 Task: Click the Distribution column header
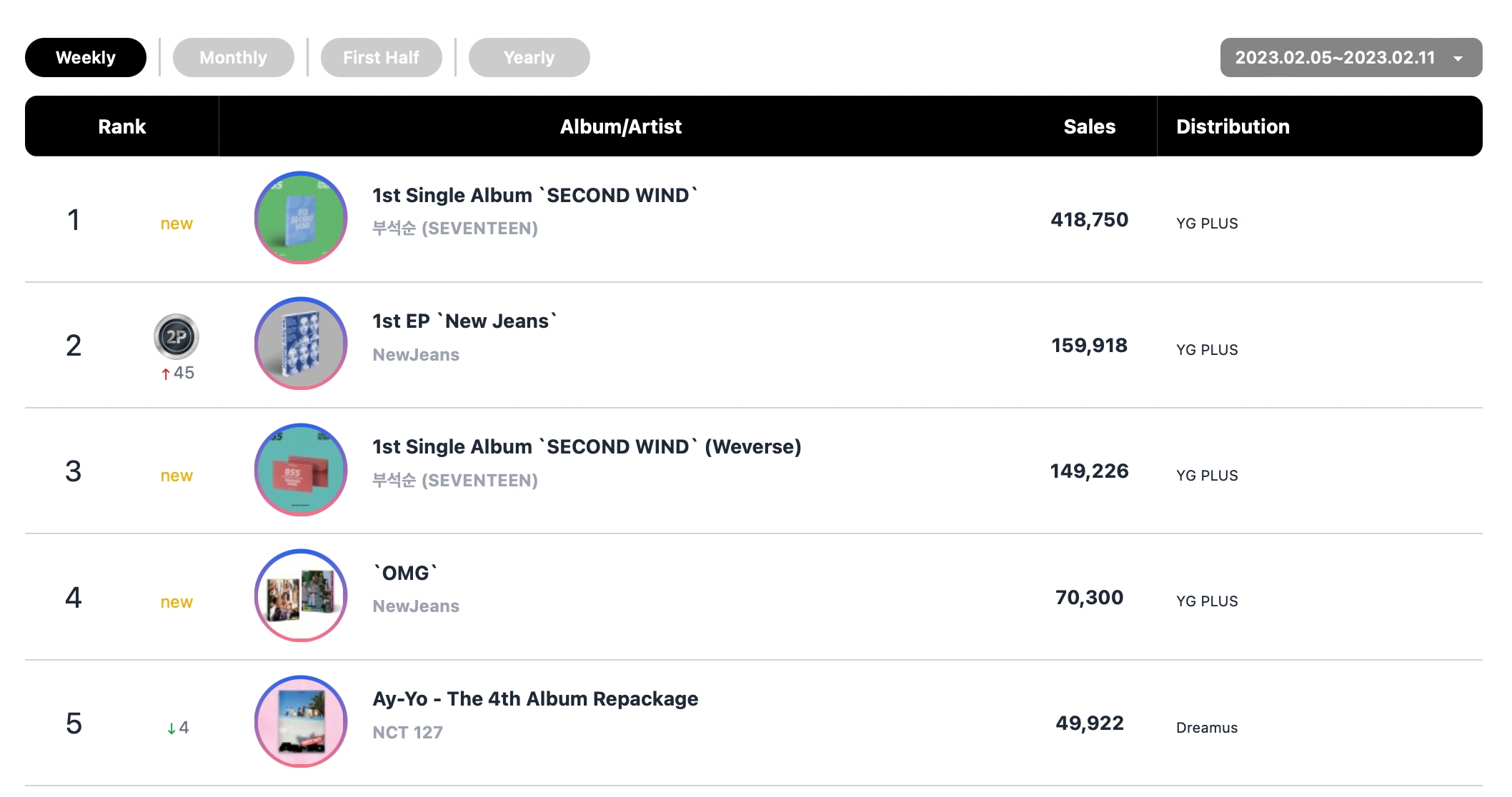(x=1233, y=126)
